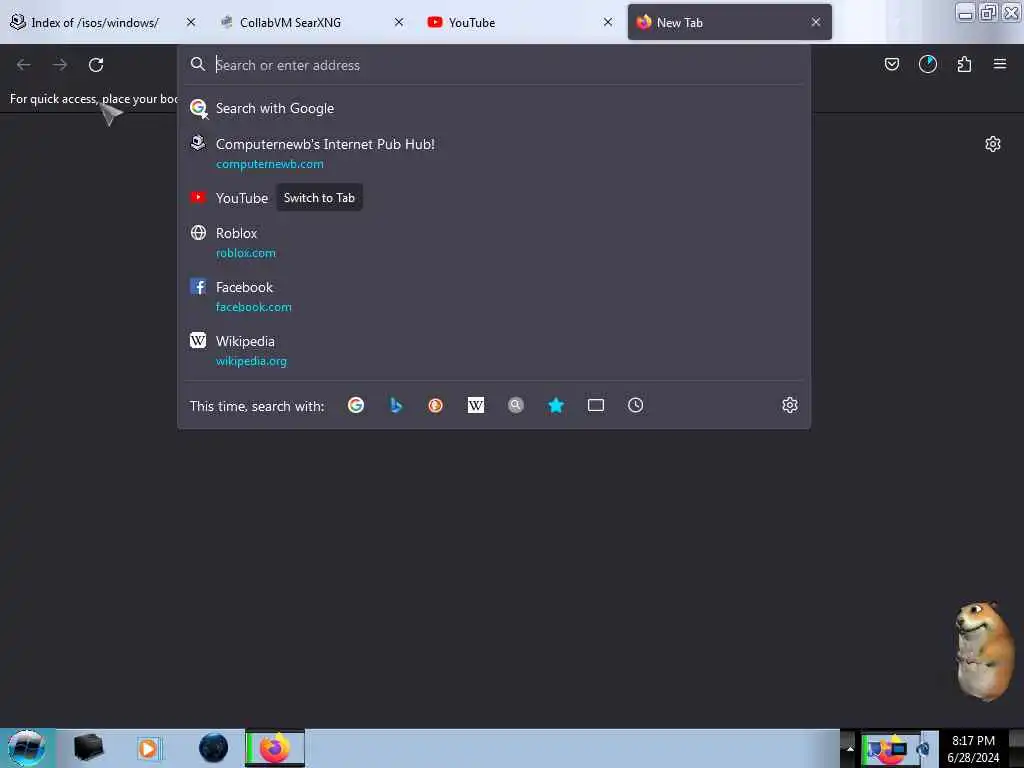Image resolution: width=1024 pixels, height=768 pixels.
Task: Click the Firefox taskbar button
Action: 275,748
